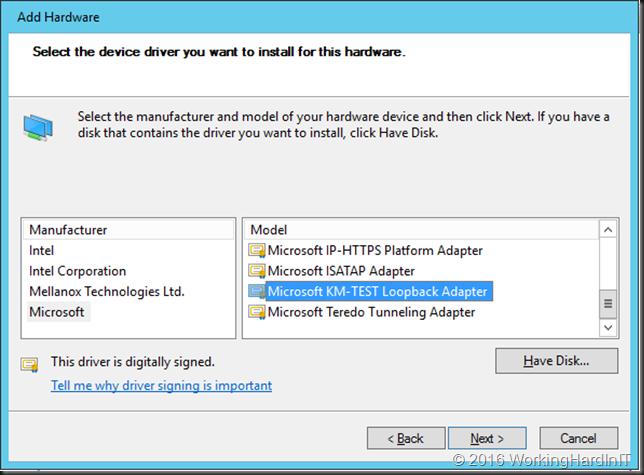Screen dimensions: 644x475
Task: Click the digitally signed driver certificate icon
Action: click(30, 364)
